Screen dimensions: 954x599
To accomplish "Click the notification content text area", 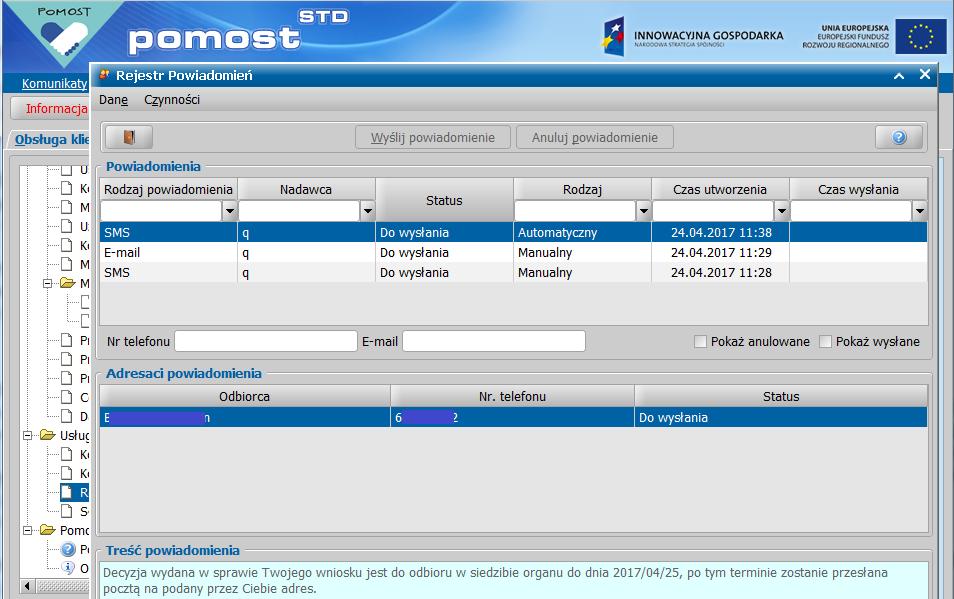I will coord(514,581).
